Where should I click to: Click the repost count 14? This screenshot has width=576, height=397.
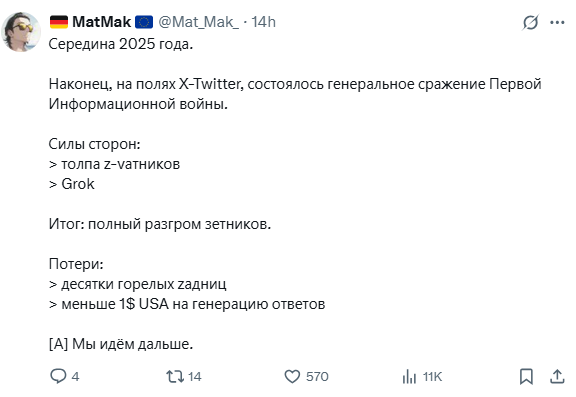pos(194,377)
